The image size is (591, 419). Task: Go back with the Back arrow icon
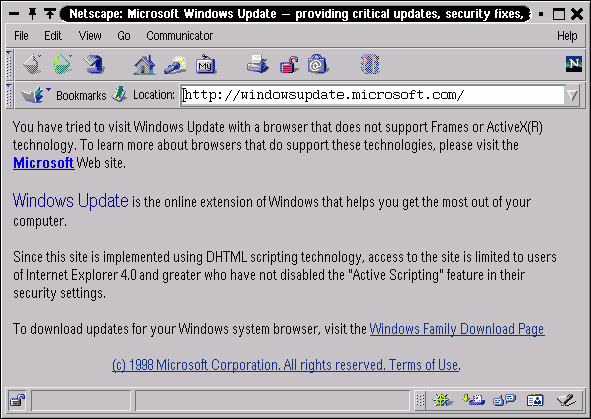tap(32, 64)
